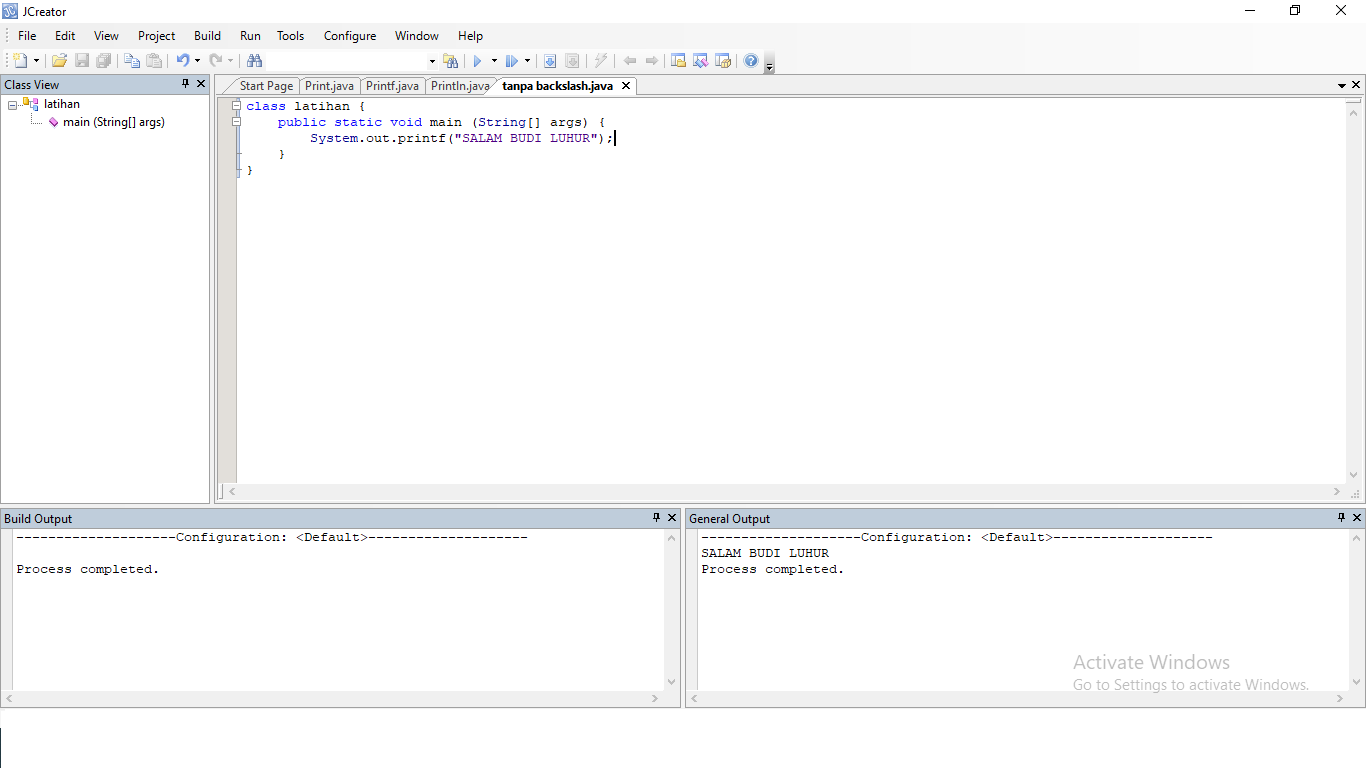
Task: Run the project using the blue Run icon
Action: pyautogui.click(x=478, y=60)
